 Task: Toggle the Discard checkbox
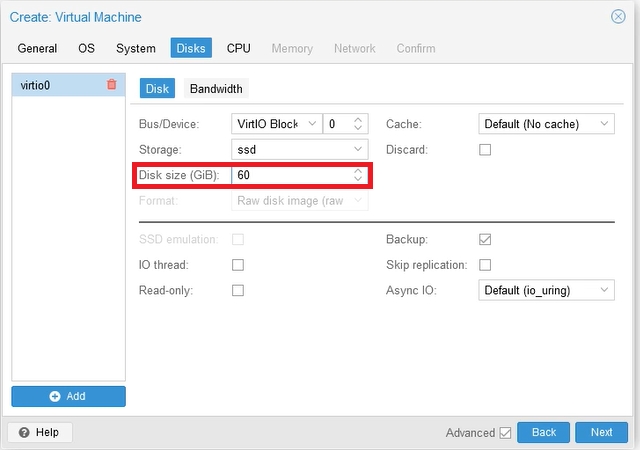(x=485, y=150)
